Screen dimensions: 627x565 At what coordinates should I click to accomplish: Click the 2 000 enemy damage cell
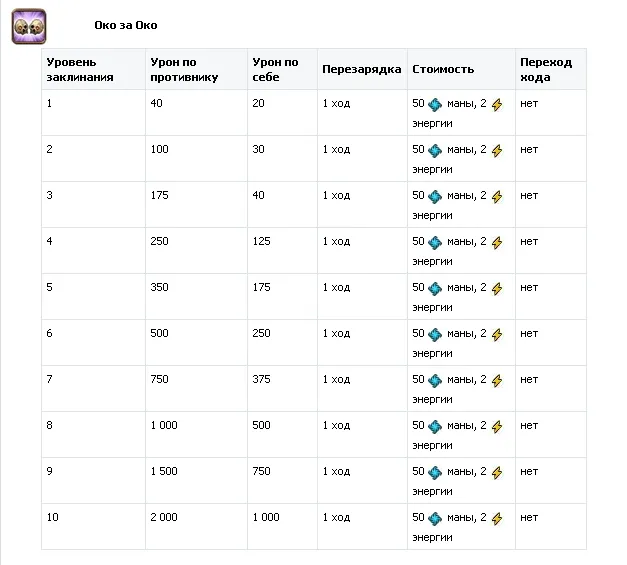pos(164,517)
